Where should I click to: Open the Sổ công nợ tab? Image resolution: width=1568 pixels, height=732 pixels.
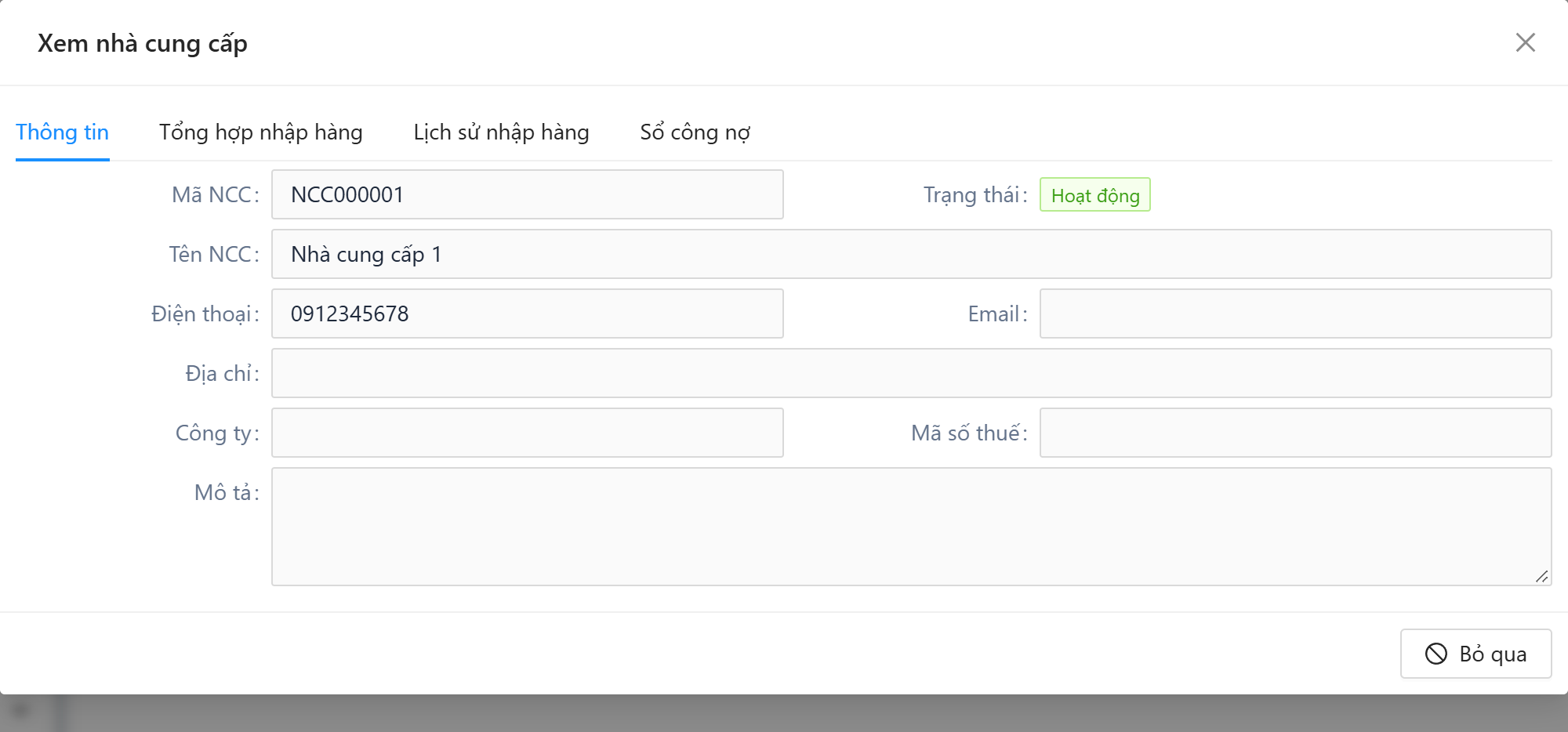(x=695, y=132)
